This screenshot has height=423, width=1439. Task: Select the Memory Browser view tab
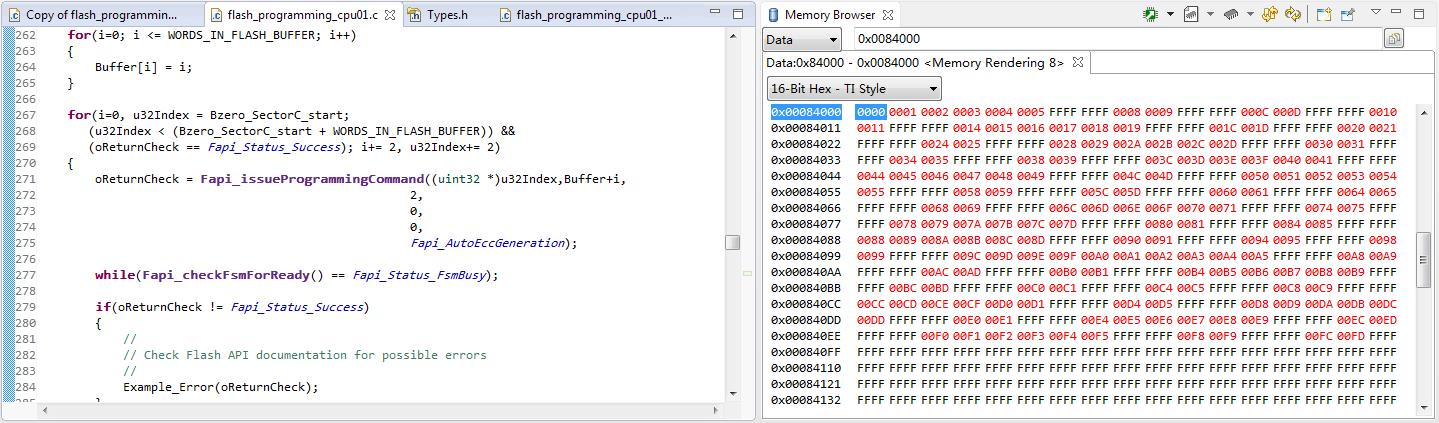tap(829, 15)
